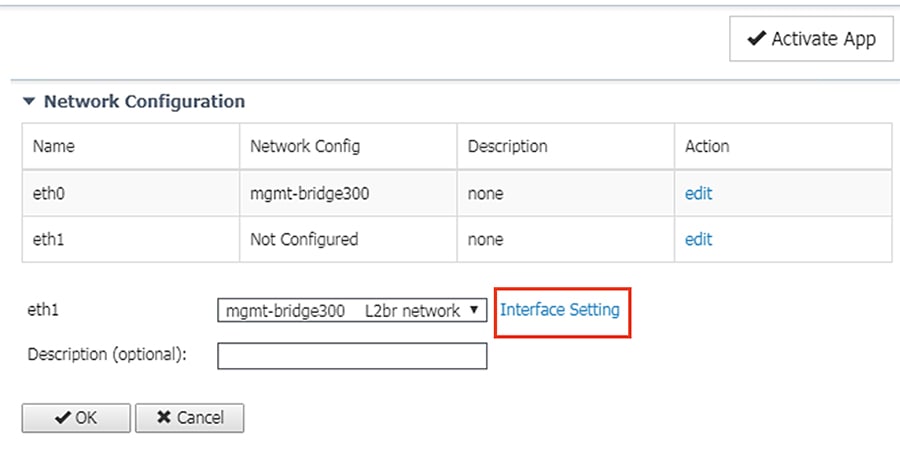Select the eth1 row name cell
The image size is (900, 452).
[x=130, y=239]
